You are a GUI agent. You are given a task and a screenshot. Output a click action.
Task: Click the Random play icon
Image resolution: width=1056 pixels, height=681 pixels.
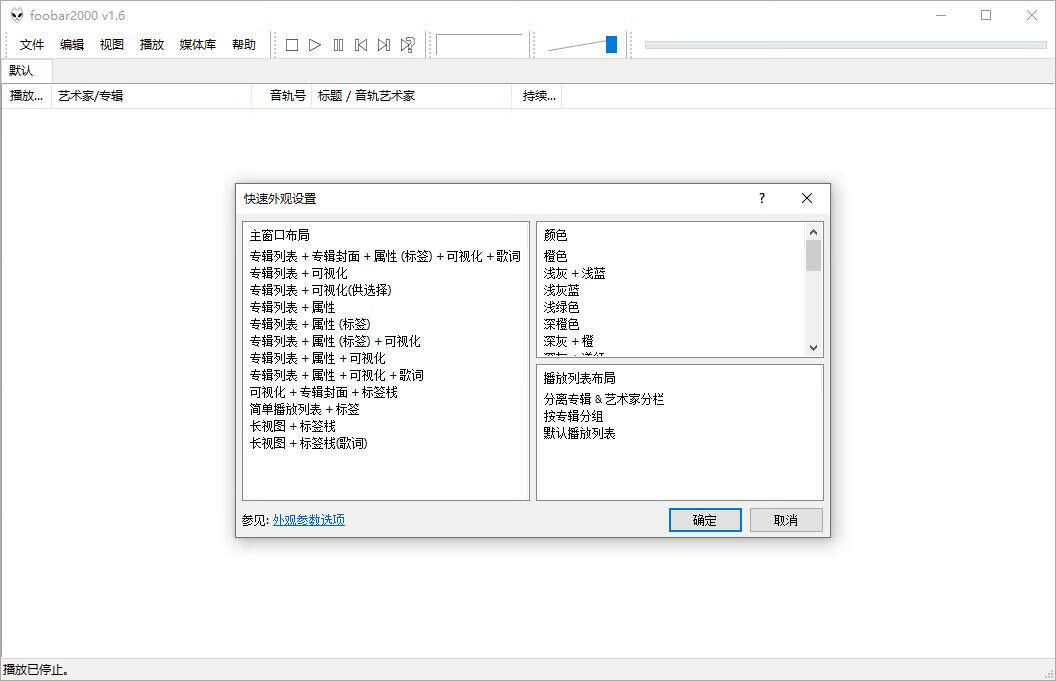[408, 44]
